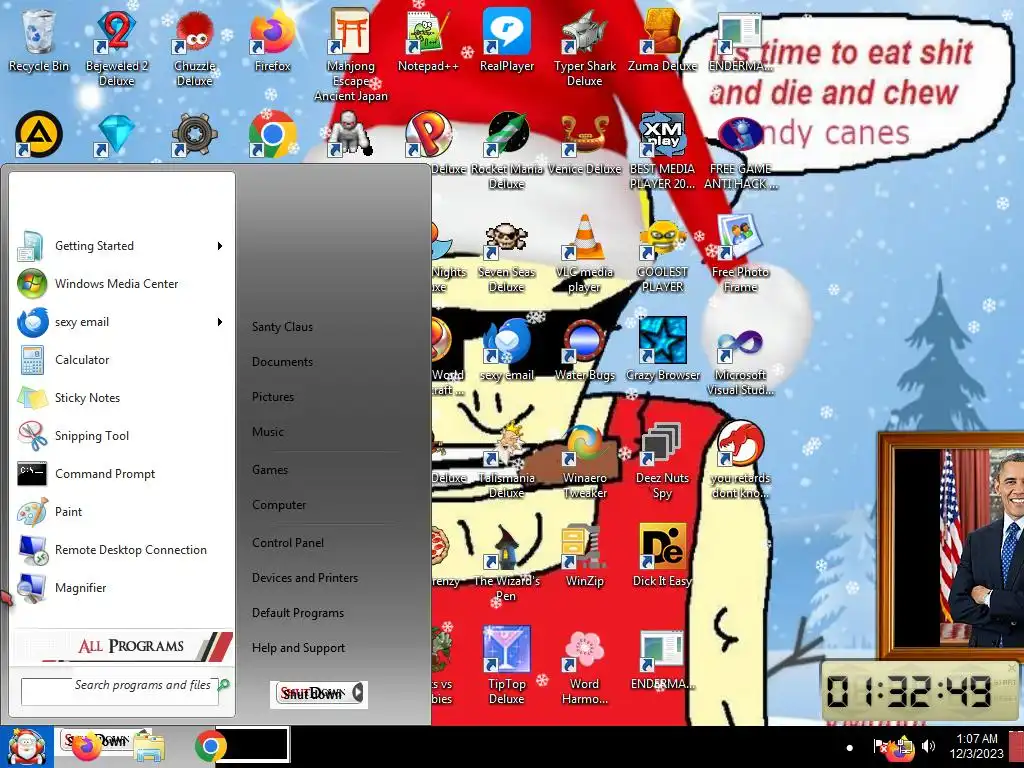Open the taskbar clock showing 1:07 AM

click(977, 746)
